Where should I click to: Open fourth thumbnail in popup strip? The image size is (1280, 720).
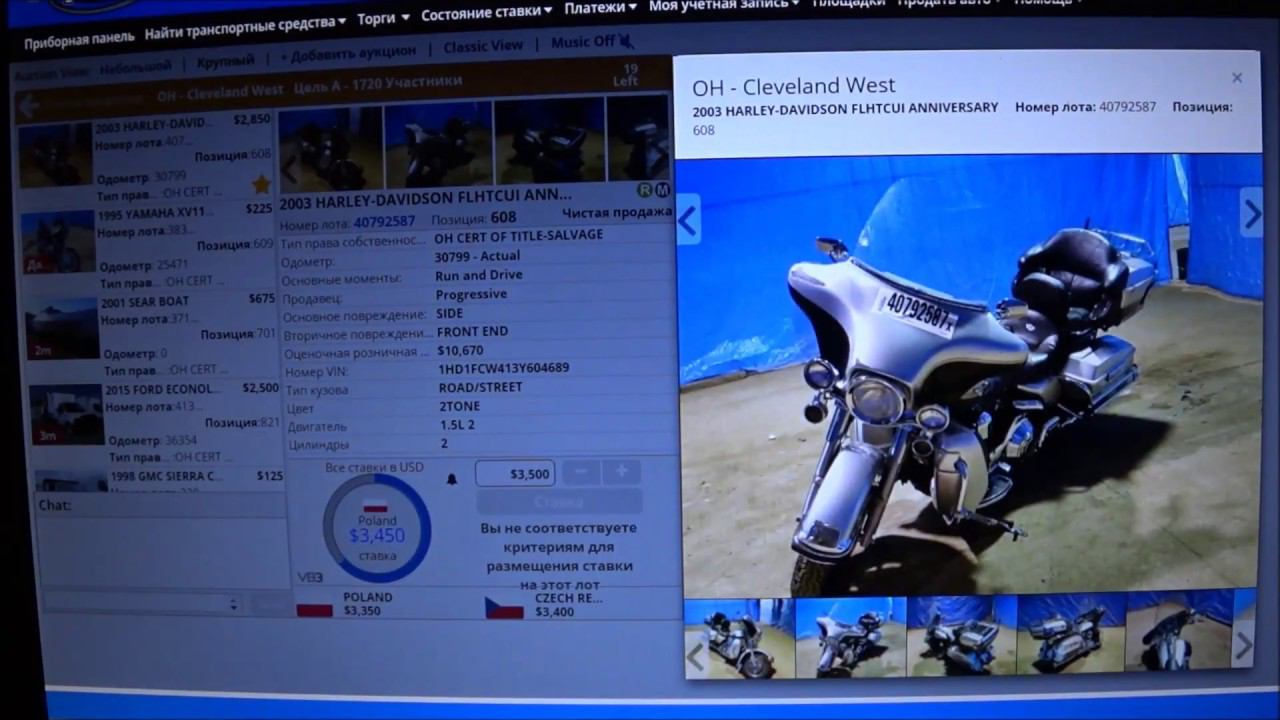1071,633
